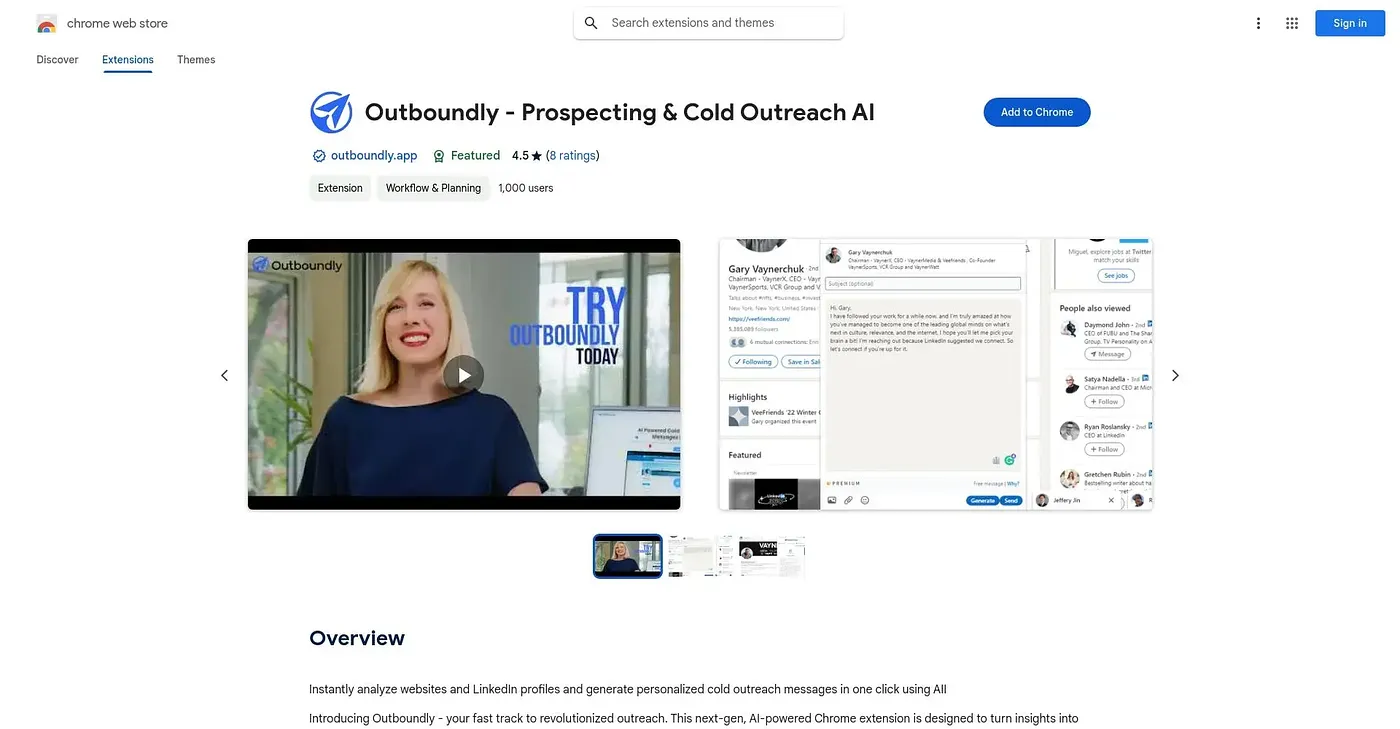Screen dimensions: 1400x729
Task: Open the three-dot options menu
Action: click(x=1258, y=23)
